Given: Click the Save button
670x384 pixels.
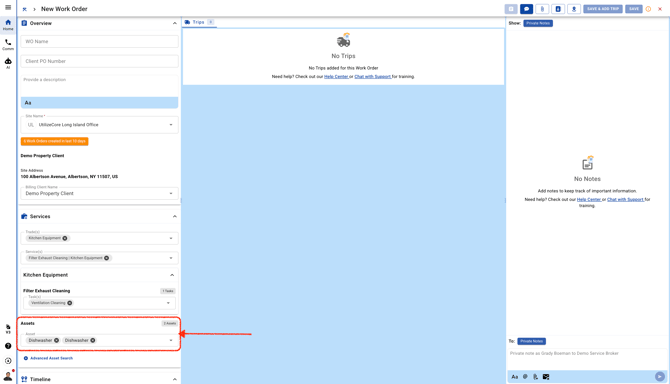Looking at the screenshot, I should coord(634,9).
